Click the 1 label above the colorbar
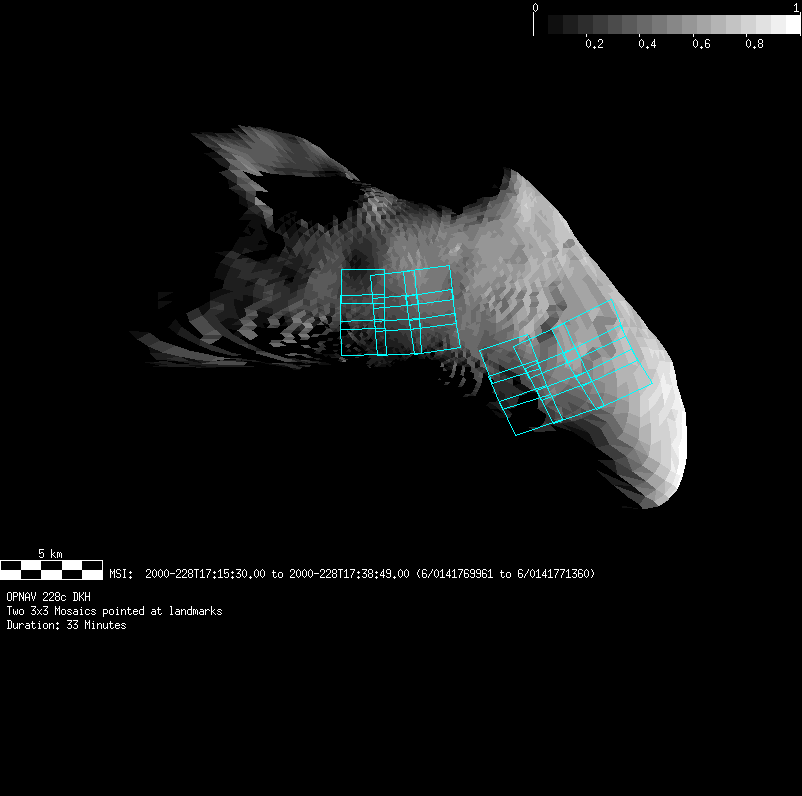 coord(795,8)
